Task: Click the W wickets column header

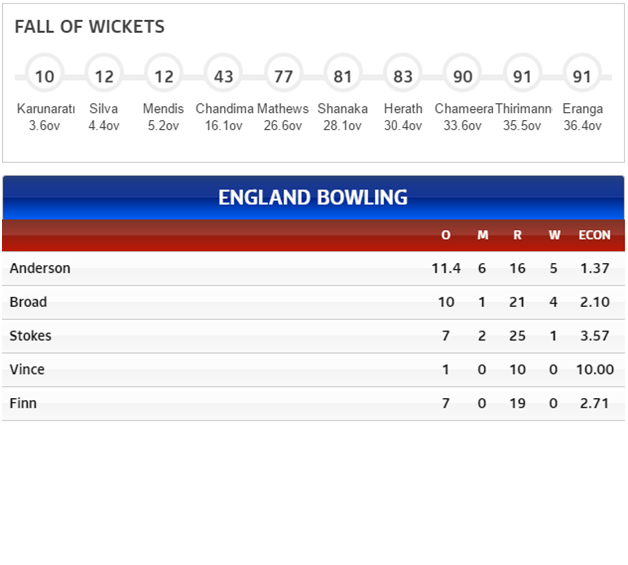Action: pyautogui.click(x=554, y=235)
